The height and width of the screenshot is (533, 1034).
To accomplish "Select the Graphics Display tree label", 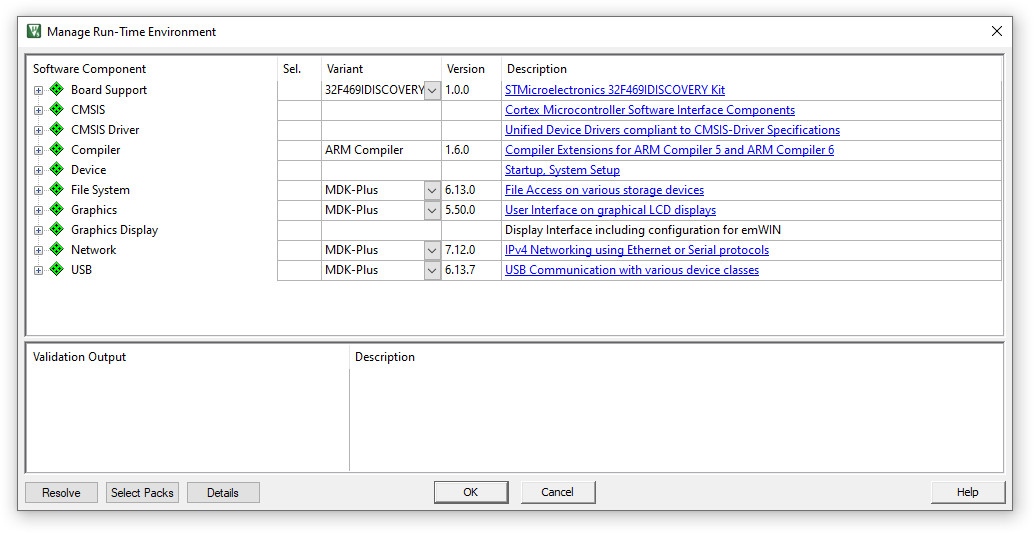I will (115, 230).
